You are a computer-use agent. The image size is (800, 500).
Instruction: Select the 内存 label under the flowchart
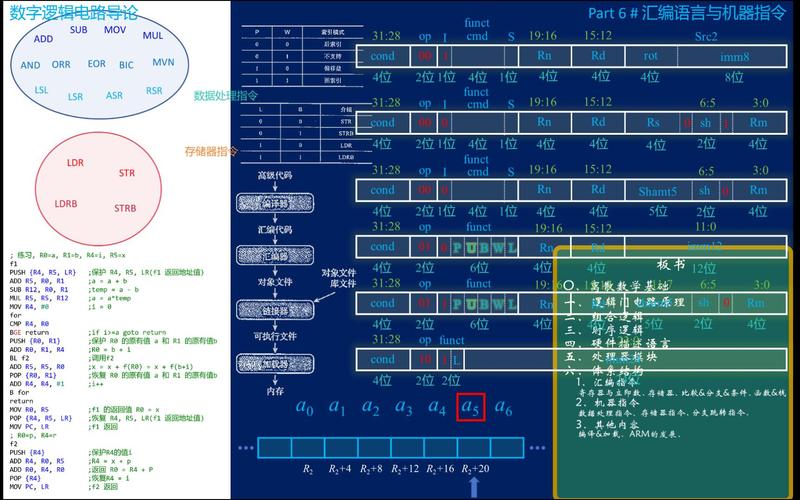(275, 391)
